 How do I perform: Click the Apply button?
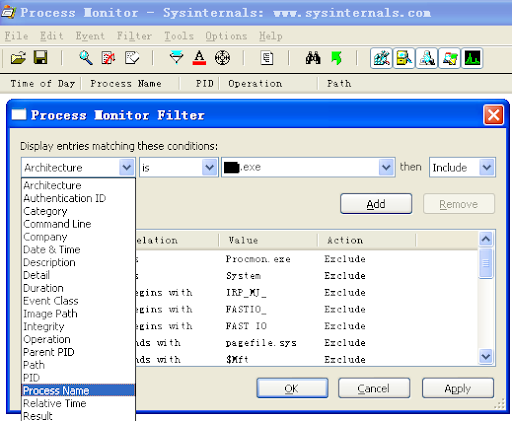click(458, 388)
